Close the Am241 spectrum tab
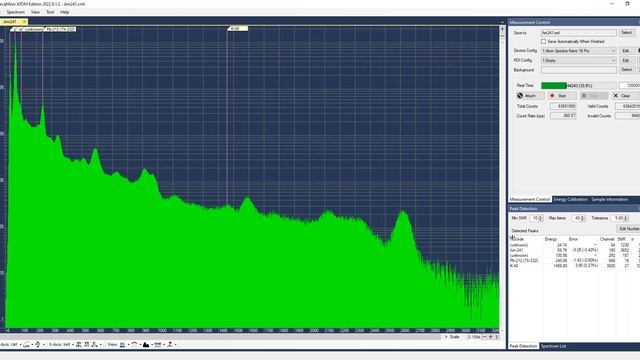 tap(24, 22)
